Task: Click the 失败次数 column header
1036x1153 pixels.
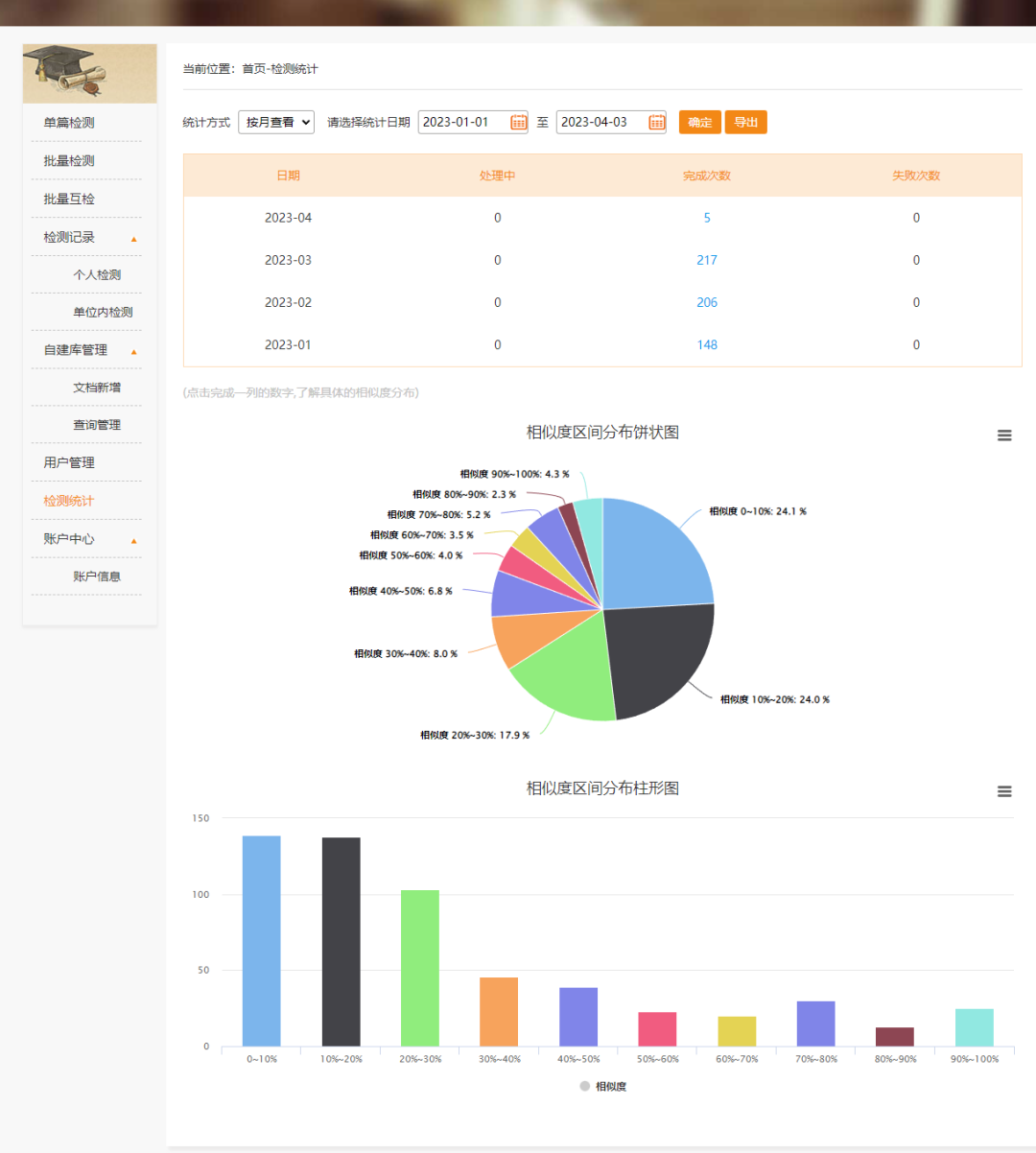Action: (916, 176)
